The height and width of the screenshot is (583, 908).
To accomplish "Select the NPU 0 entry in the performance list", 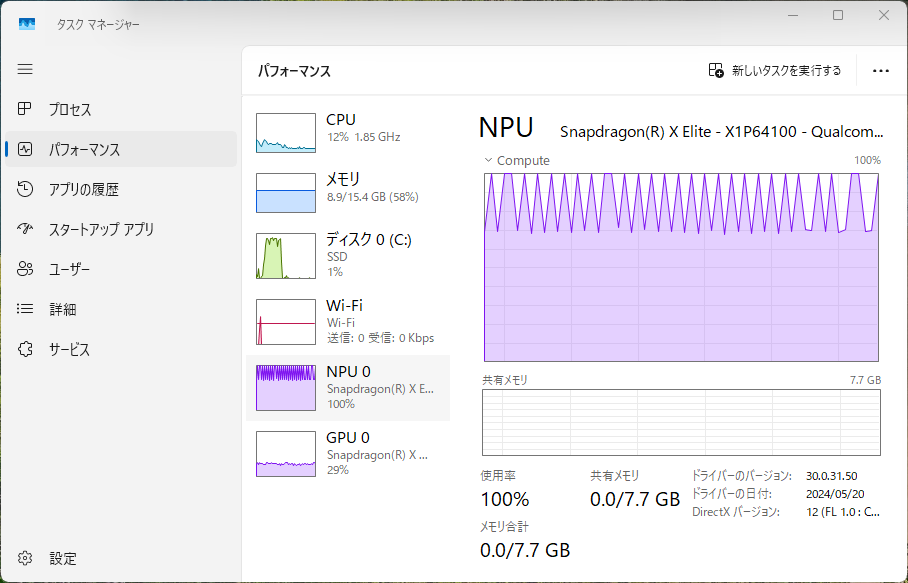I will click(x=345, y=387).
